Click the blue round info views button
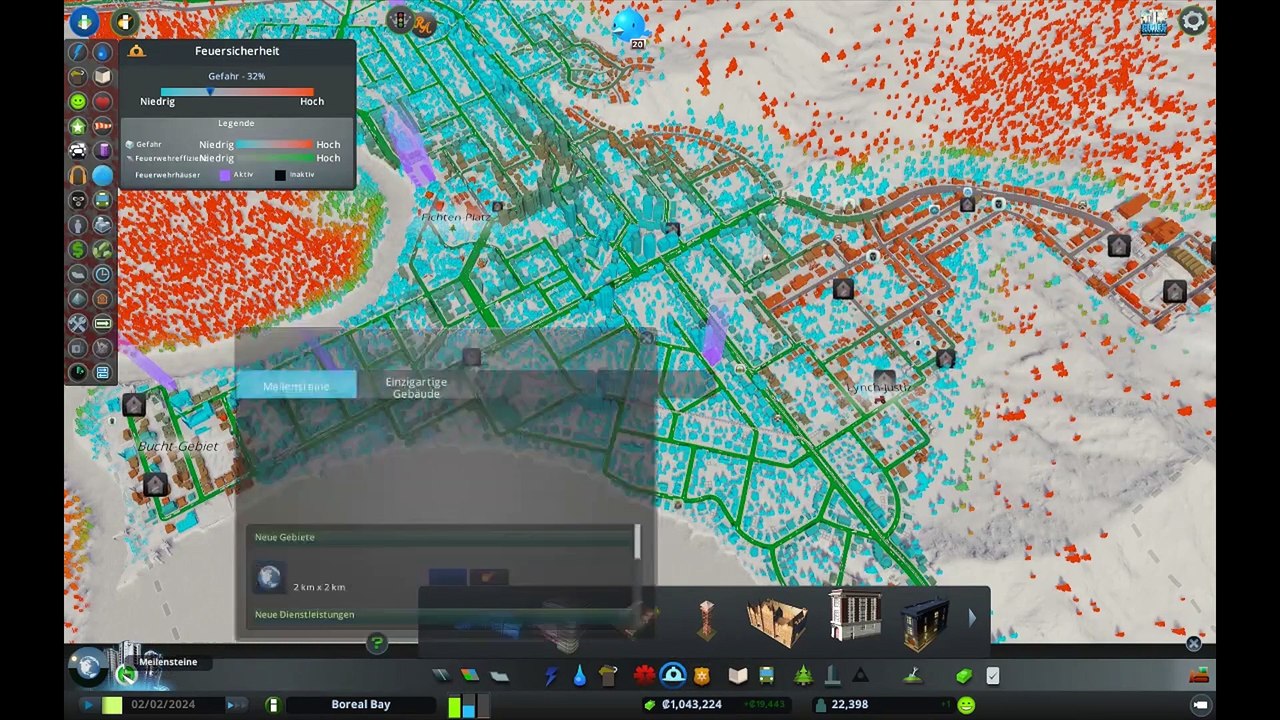The height and width of the screenshot is (720, 1280). click(84, 20)
